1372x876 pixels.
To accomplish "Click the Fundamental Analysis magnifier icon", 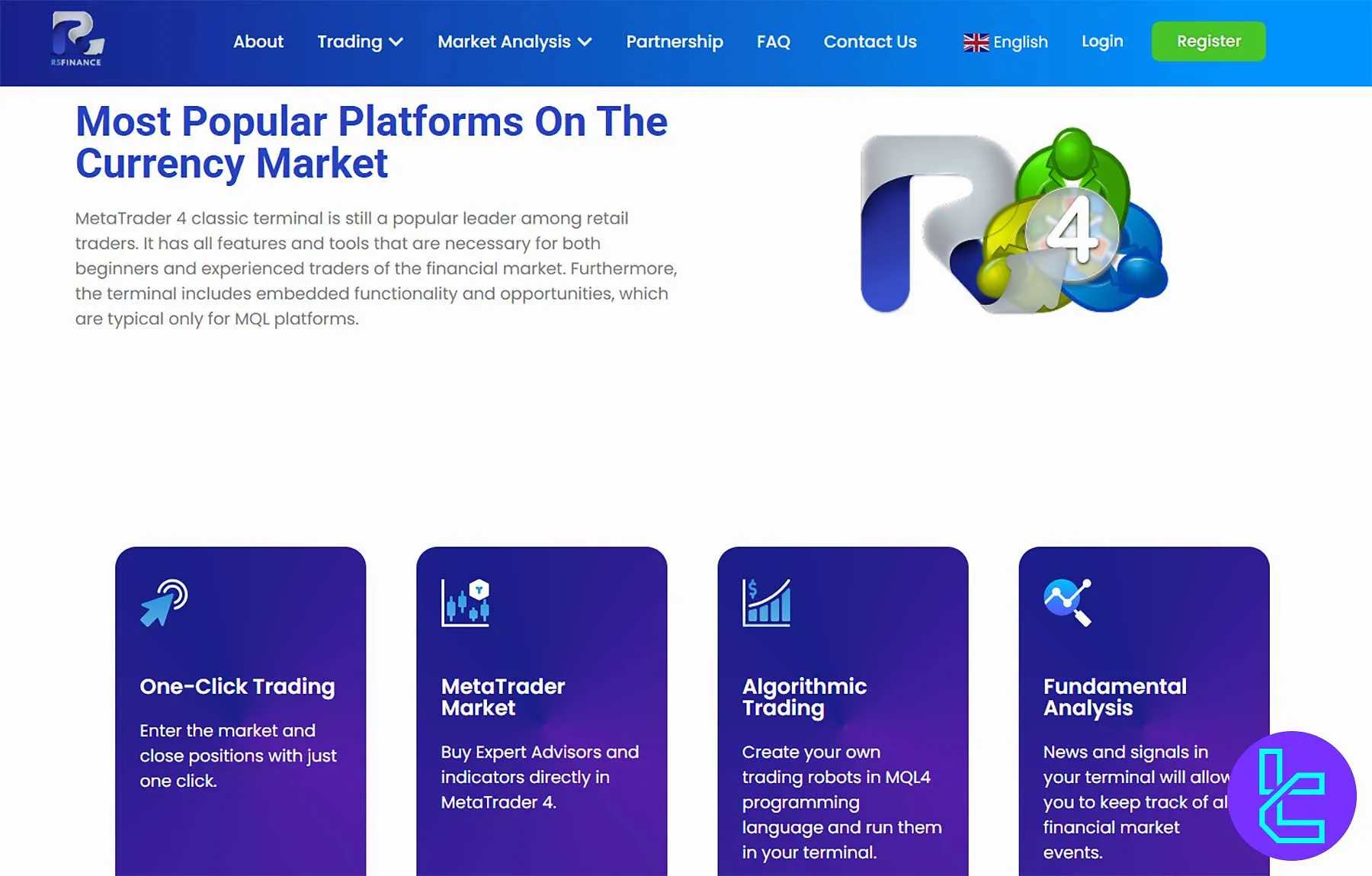I will click(x=1067, y=602).
